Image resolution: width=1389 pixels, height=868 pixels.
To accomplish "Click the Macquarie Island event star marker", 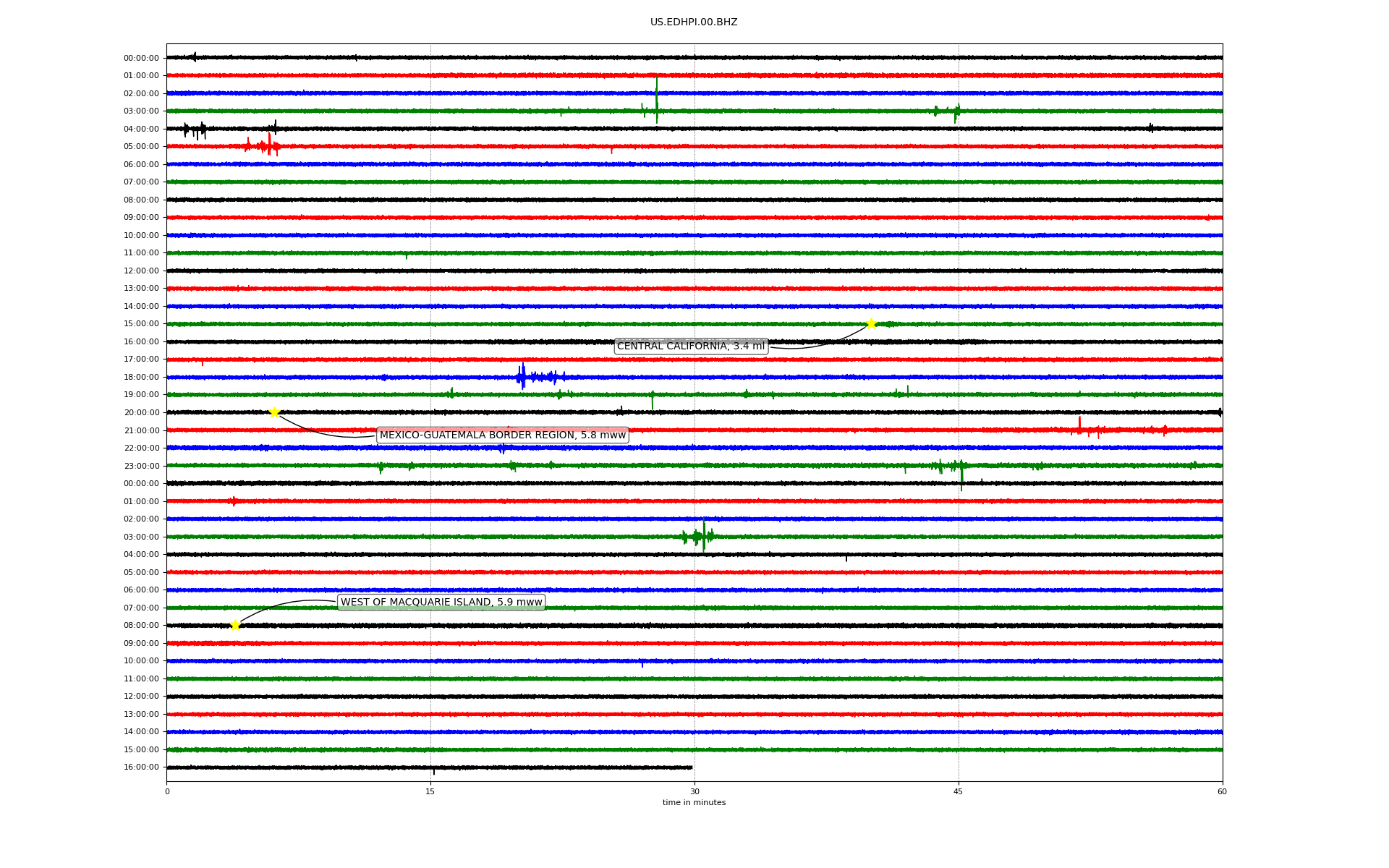I will pyautogui.click(x=235, y=625).
